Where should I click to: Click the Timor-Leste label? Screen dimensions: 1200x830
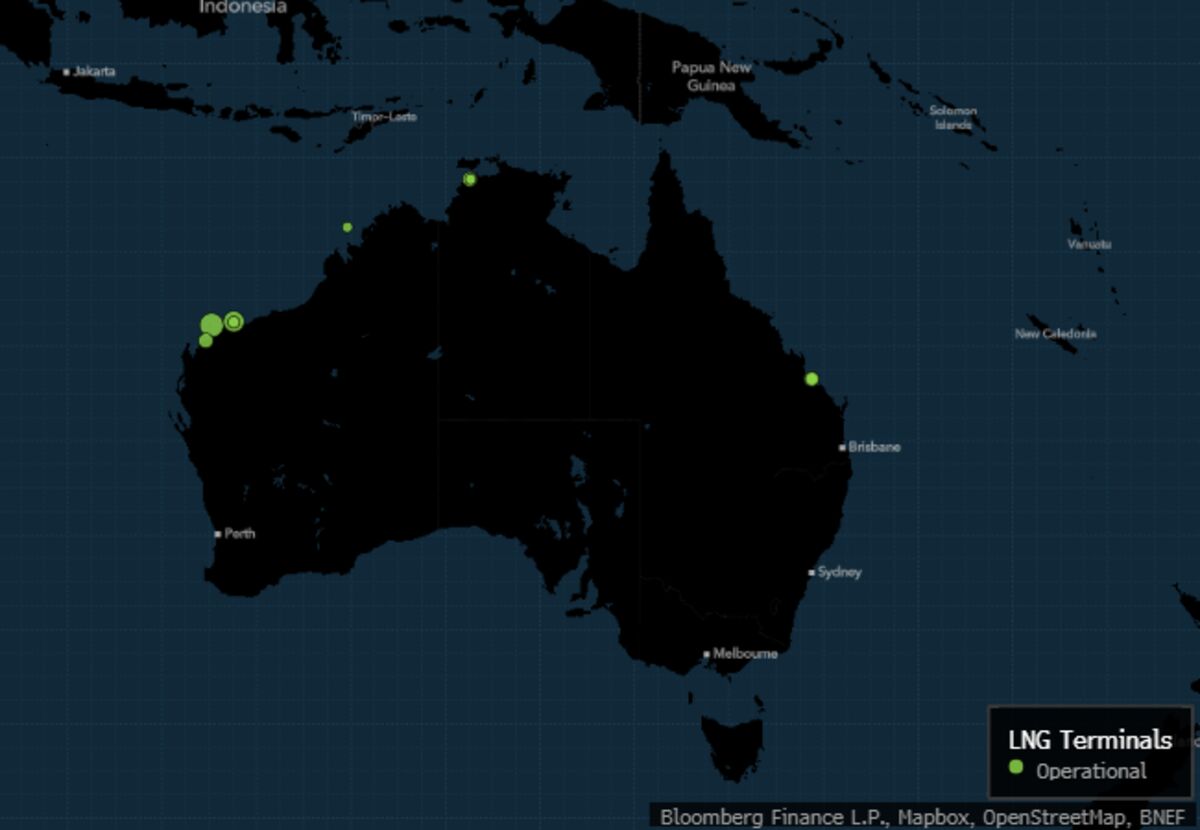tap(384, 117)
